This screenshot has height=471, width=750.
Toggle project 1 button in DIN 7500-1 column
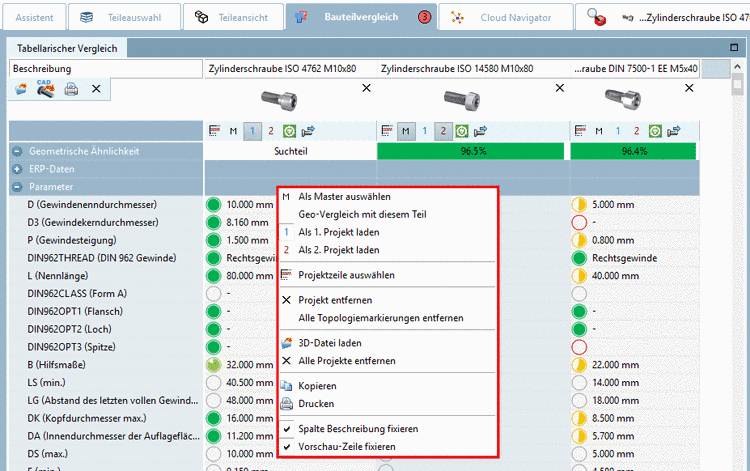click(618, 131)
